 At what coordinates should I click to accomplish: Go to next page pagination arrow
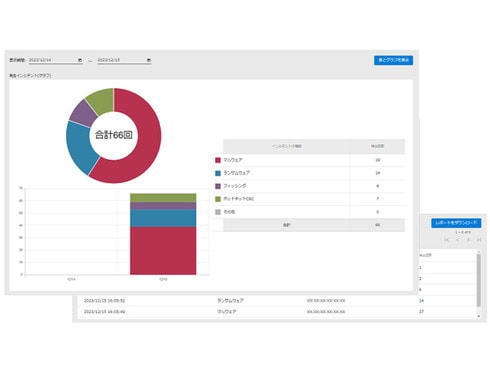coord(468,240)
